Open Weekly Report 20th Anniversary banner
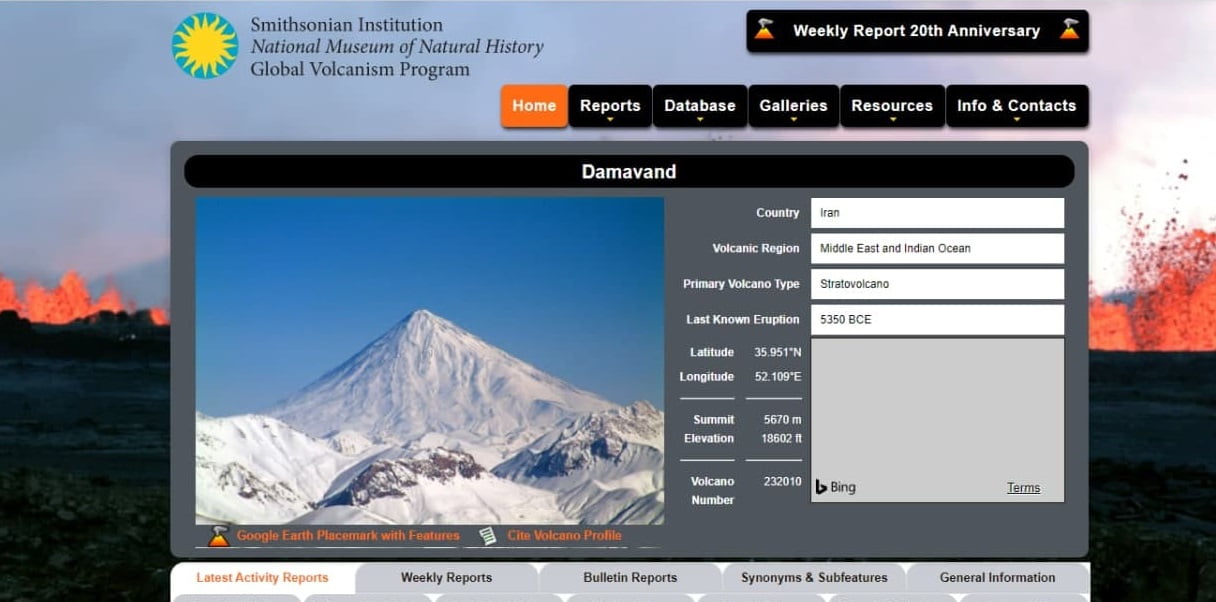This screenshot has width=1216, height=602. tap(916, 31)
